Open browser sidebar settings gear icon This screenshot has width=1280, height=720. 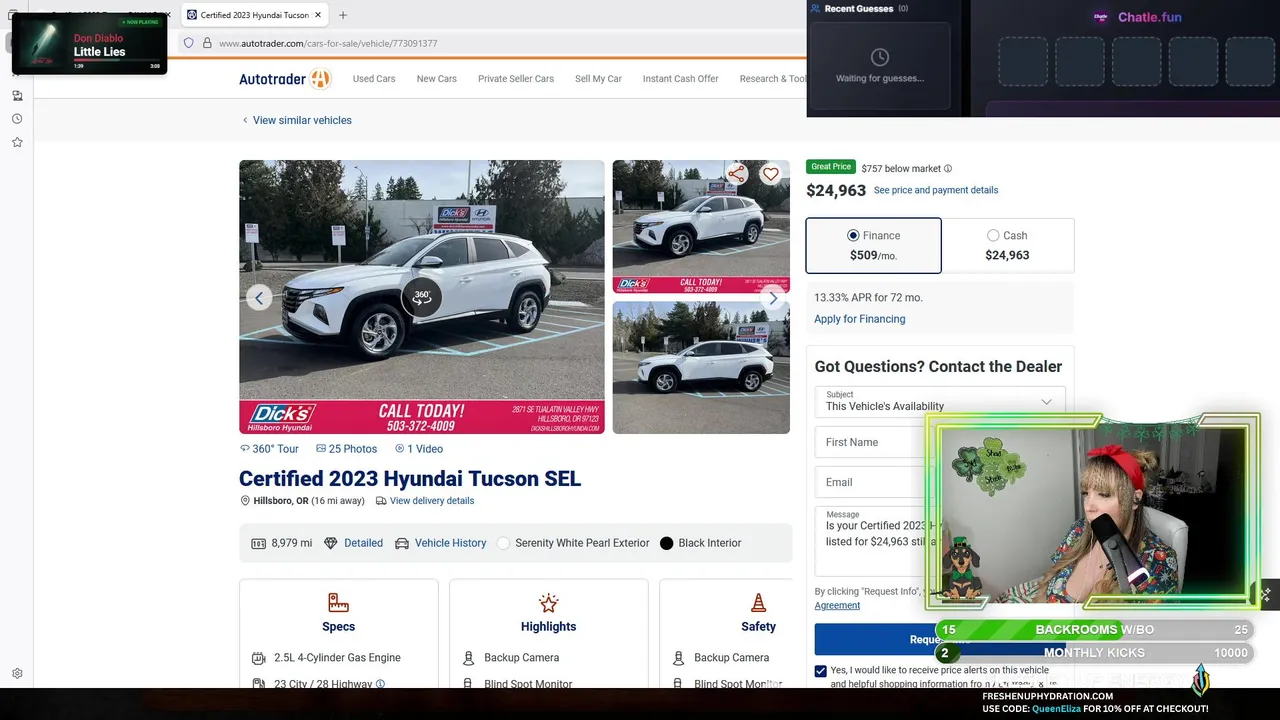point(17,674)
